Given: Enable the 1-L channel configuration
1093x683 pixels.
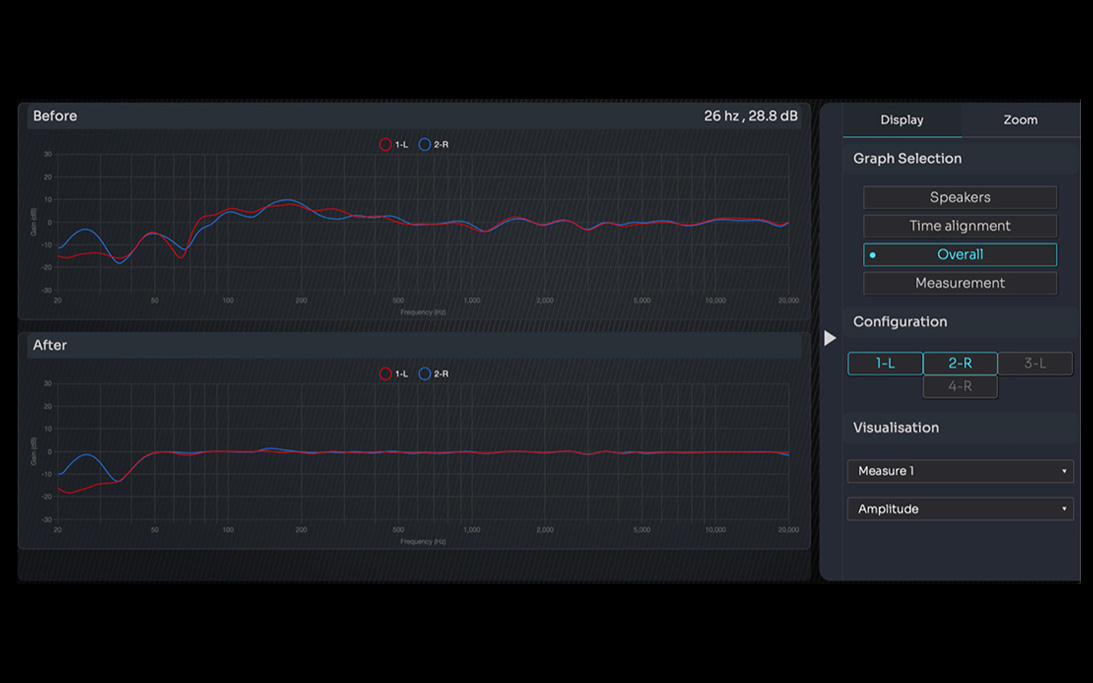Looking at the screenshot, I should pos(885,363).
